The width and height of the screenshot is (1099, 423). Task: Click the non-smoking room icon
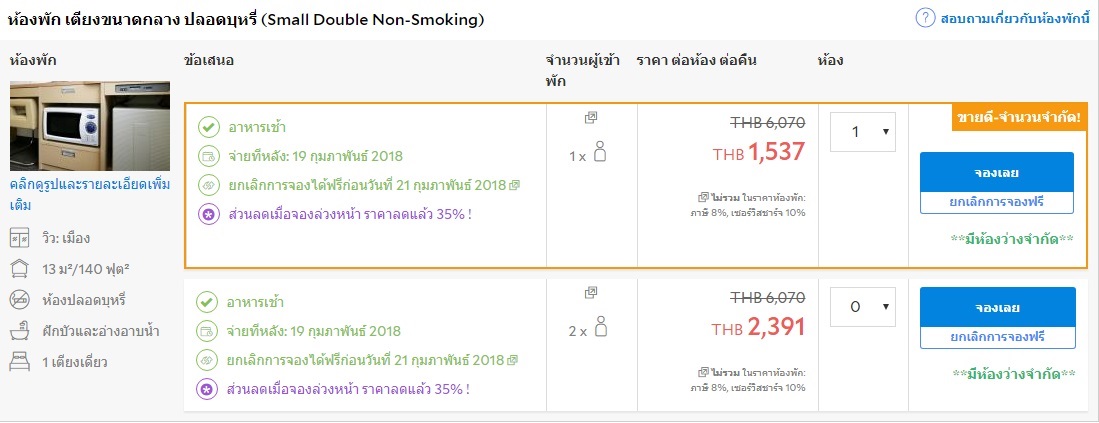(20, 300)
